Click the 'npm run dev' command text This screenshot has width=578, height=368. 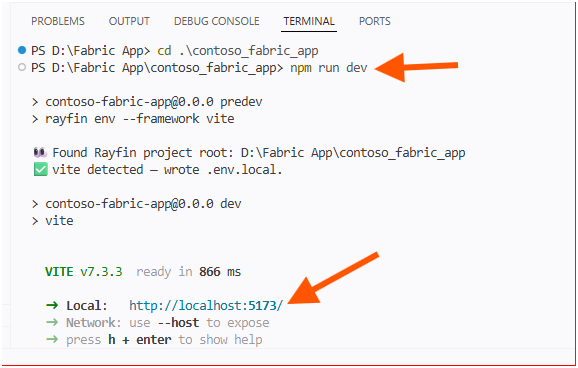tap(329, 68)
